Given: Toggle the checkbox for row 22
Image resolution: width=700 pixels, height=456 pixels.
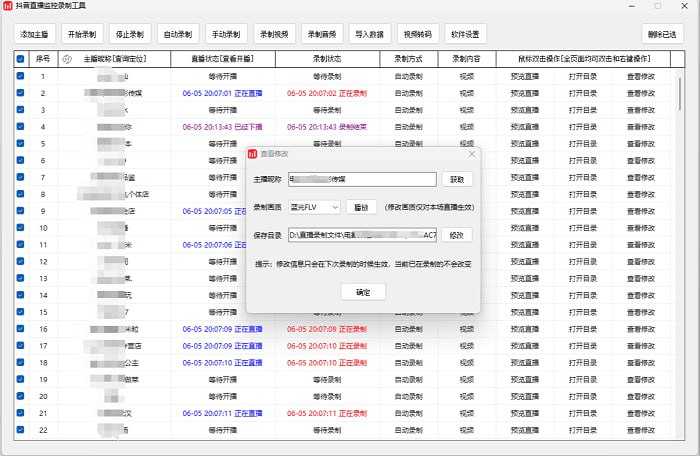Looking at the screenshot, I should tap(20, 430).
